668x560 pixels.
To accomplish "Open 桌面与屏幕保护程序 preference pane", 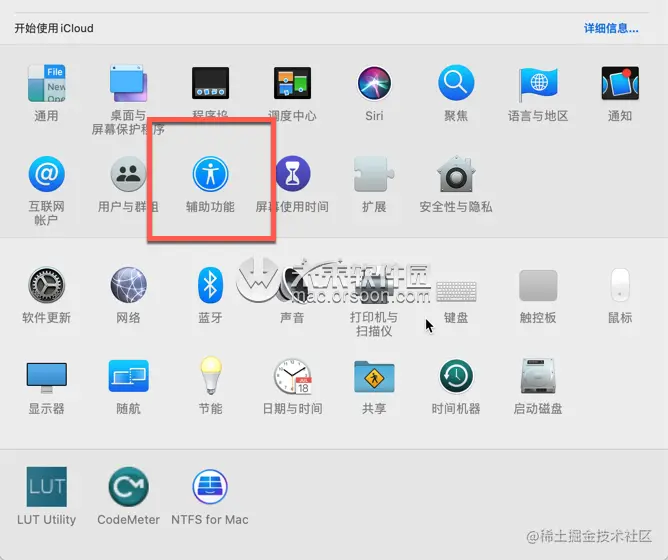I will (x=128, y=83).
